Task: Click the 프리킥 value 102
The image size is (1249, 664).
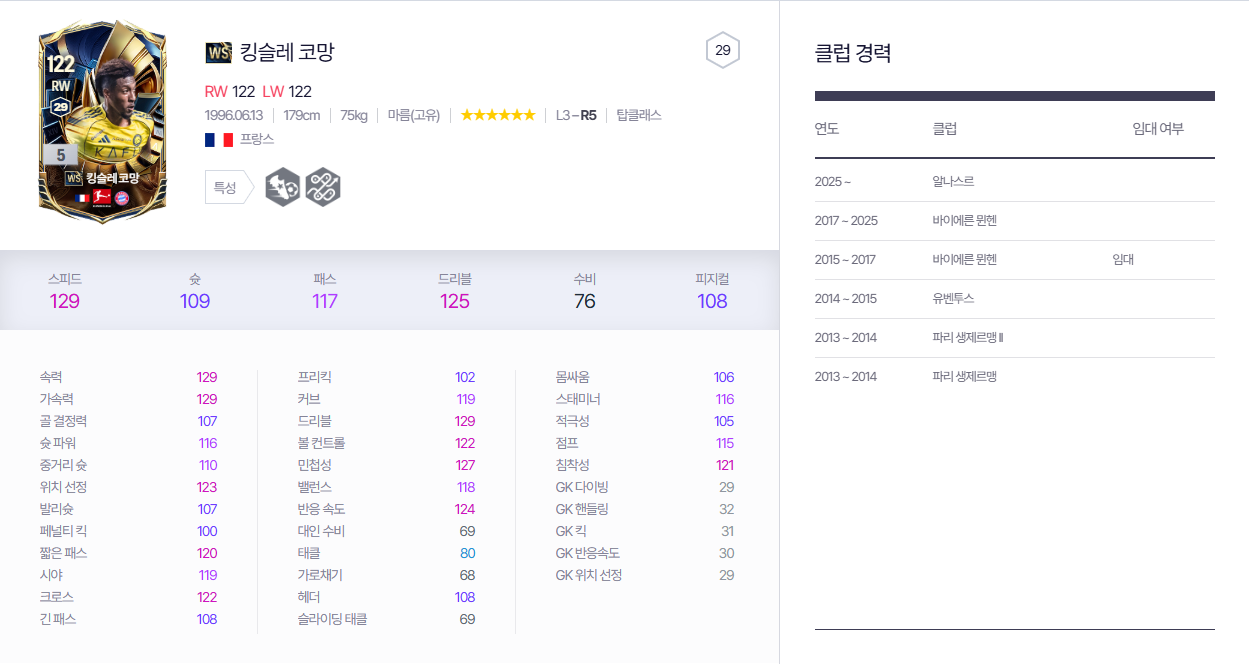Action: pos(465,377)
